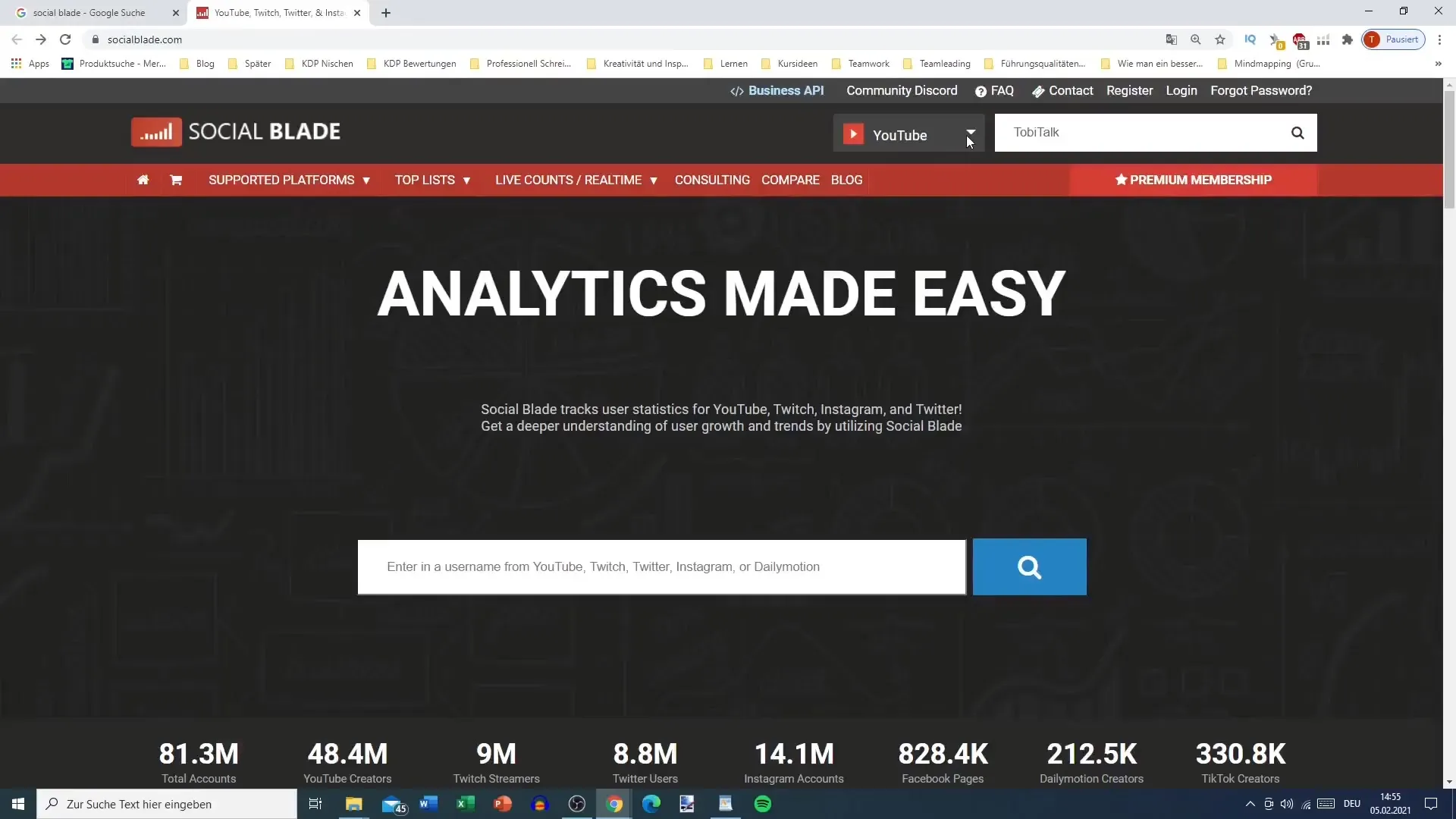Click the header search field containing TobiTalk
The width and height of the screenshot is (1456, 819).
pos(1141,133)
